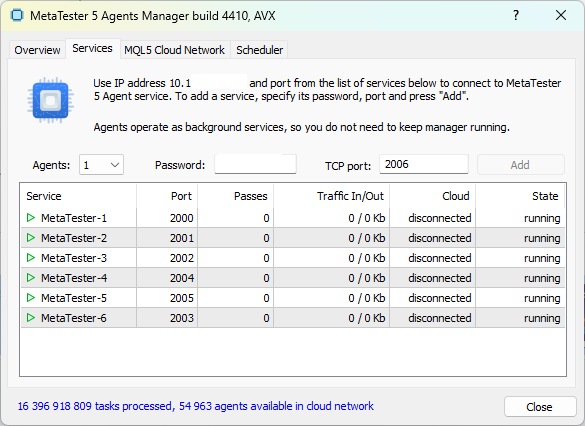Click the green play icon beside MetaTester-3

coord(31,258)
